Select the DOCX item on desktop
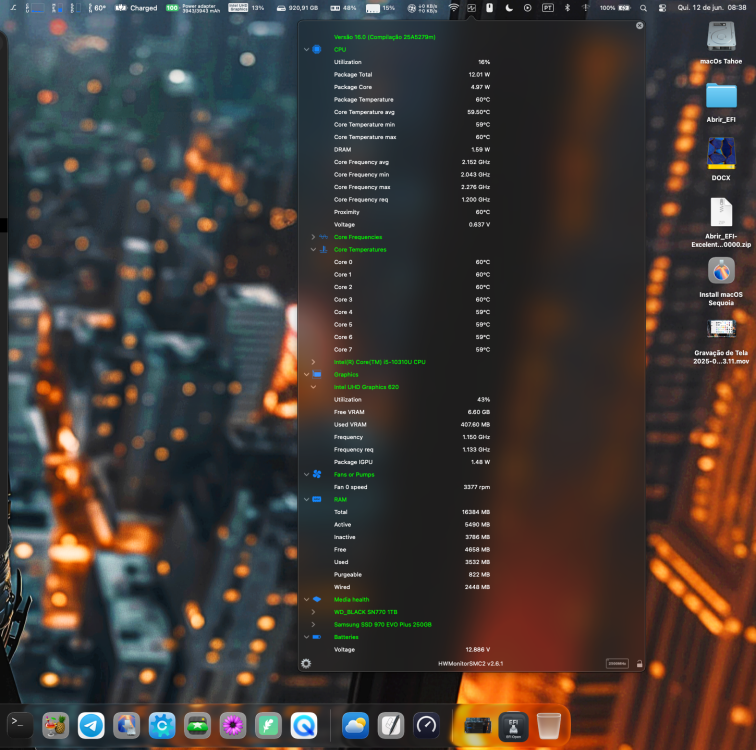Screen dimensions: 756x750 (x=721, y=159)
